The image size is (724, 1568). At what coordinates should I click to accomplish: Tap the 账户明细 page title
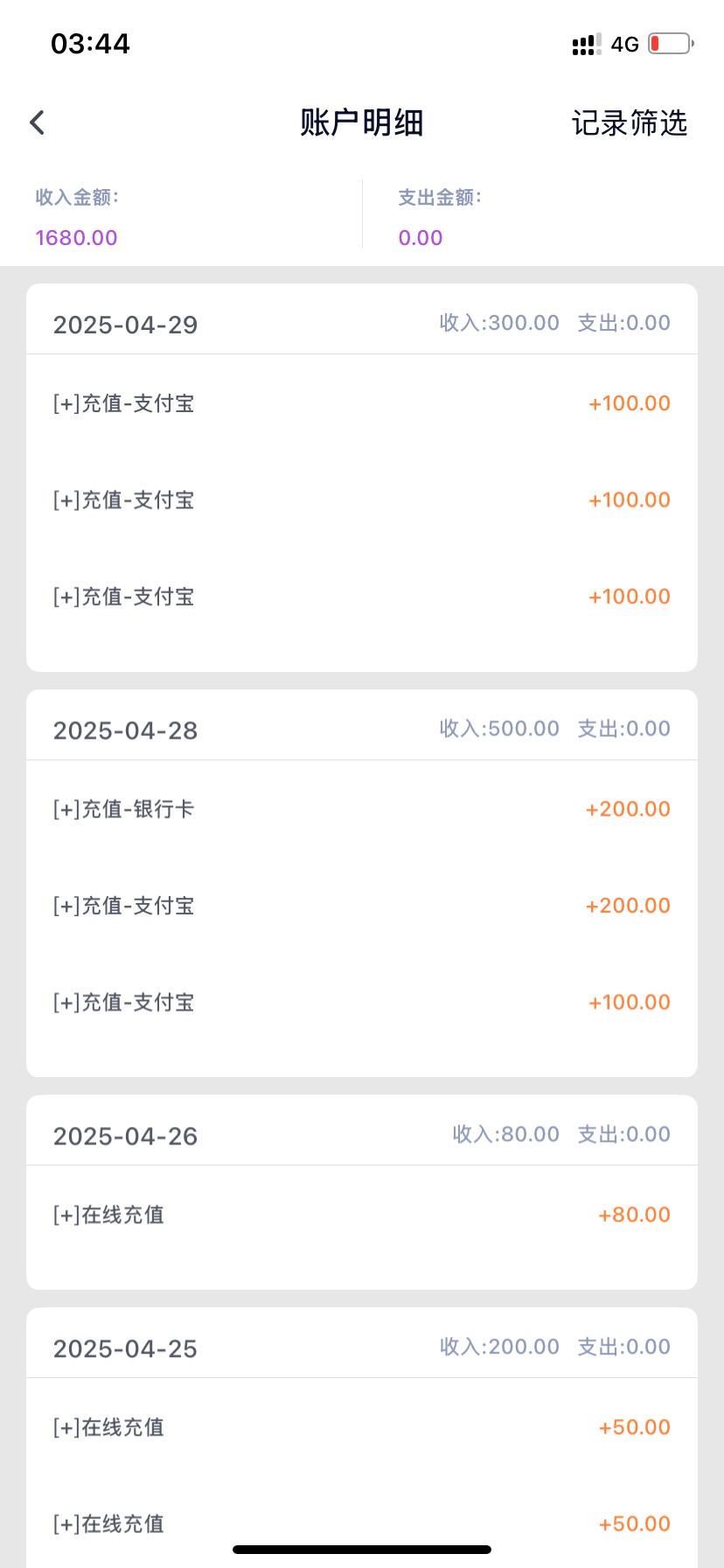click(361, 123)
